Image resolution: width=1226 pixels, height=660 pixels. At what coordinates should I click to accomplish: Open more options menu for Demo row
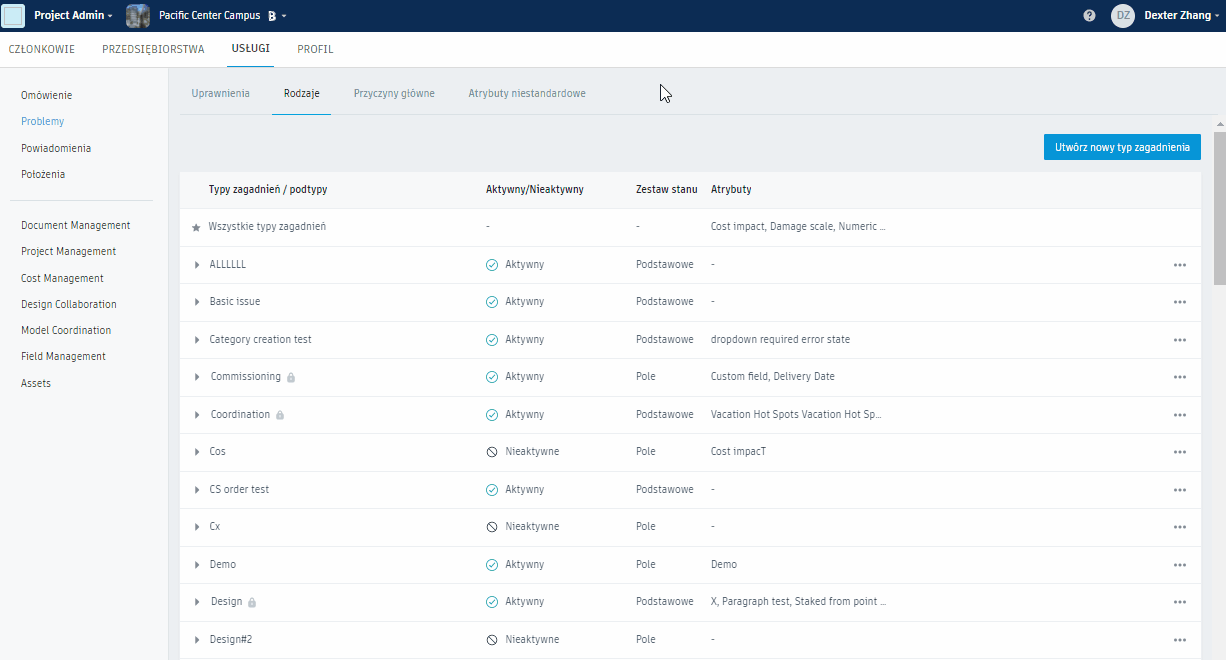click(1180, 565)
